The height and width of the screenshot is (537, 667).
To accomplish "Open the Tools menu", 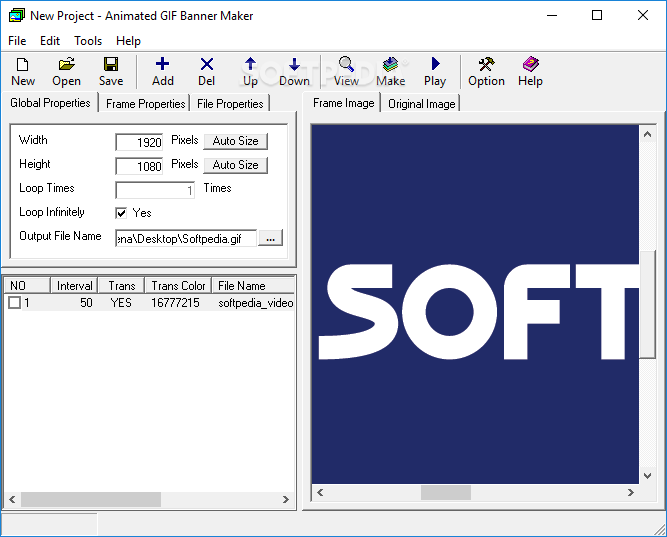I will pos(88,41).
